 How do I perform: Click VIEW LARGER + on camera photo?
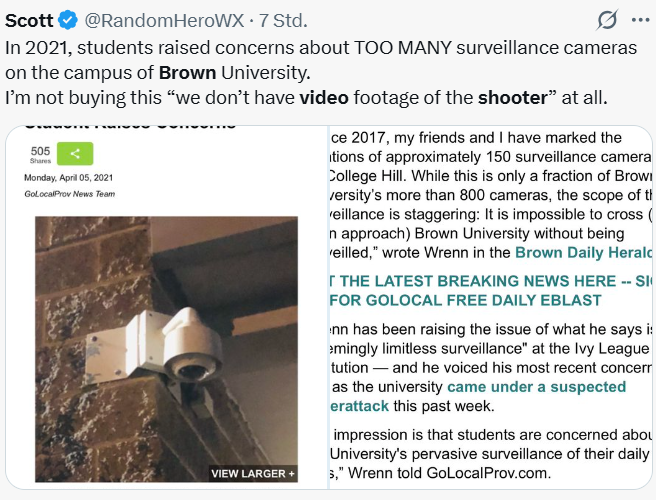pos(253,474)
